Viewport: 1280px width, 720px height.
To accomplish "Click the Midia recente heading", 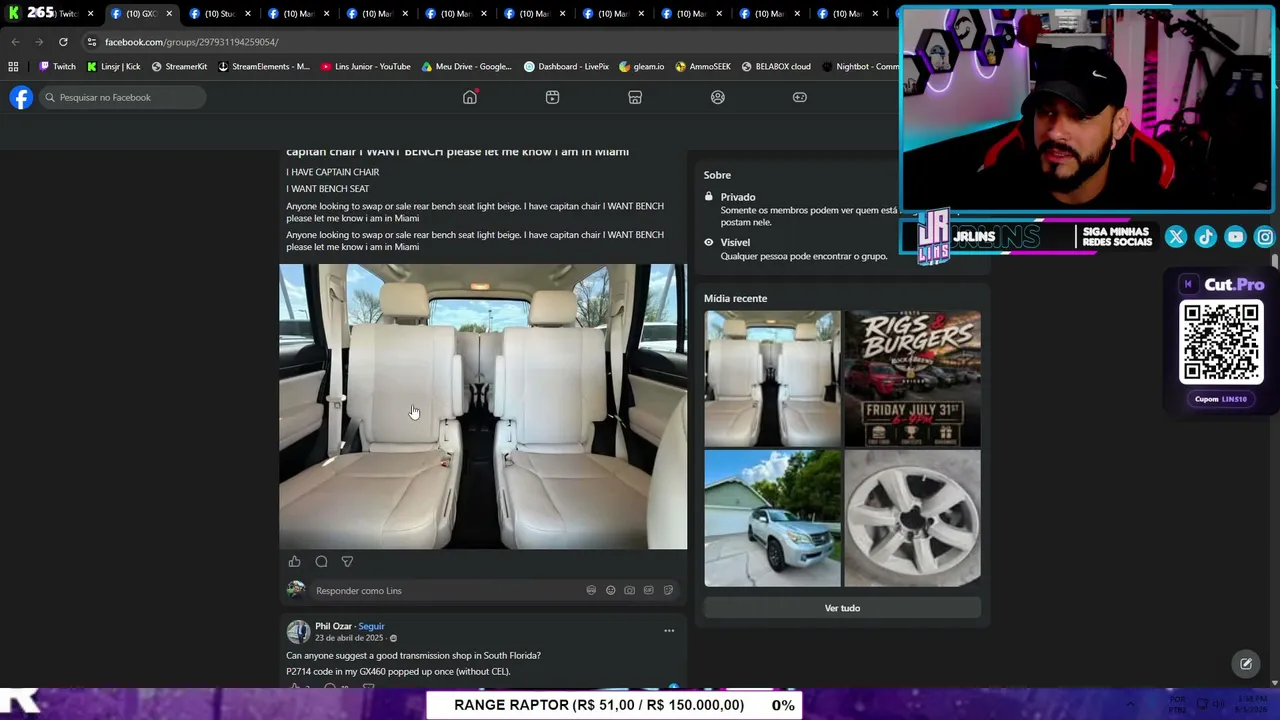I will click(735, 298).
